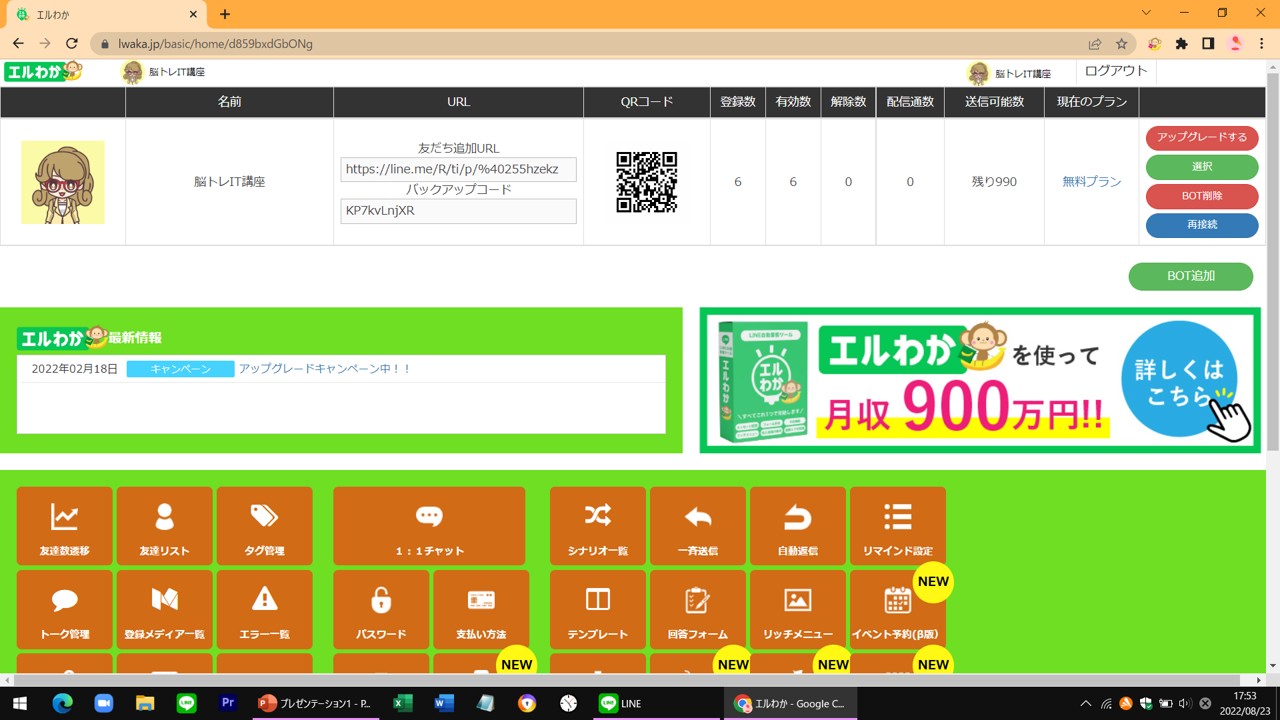Open アップグレードキャンペーン中!! news link
Screen dimensions: 1280x720
(325, 369)
